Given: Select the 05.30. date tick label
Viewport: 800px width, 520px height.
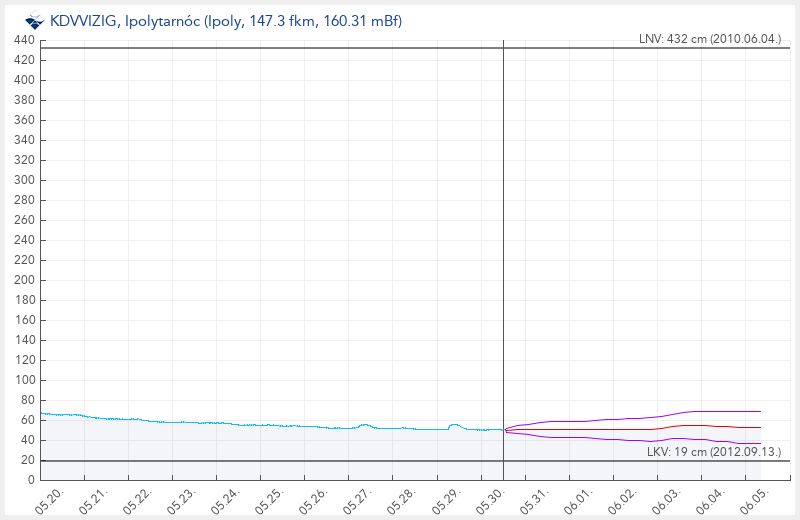Looking at the screenshot, I should [x=490, y=501].
